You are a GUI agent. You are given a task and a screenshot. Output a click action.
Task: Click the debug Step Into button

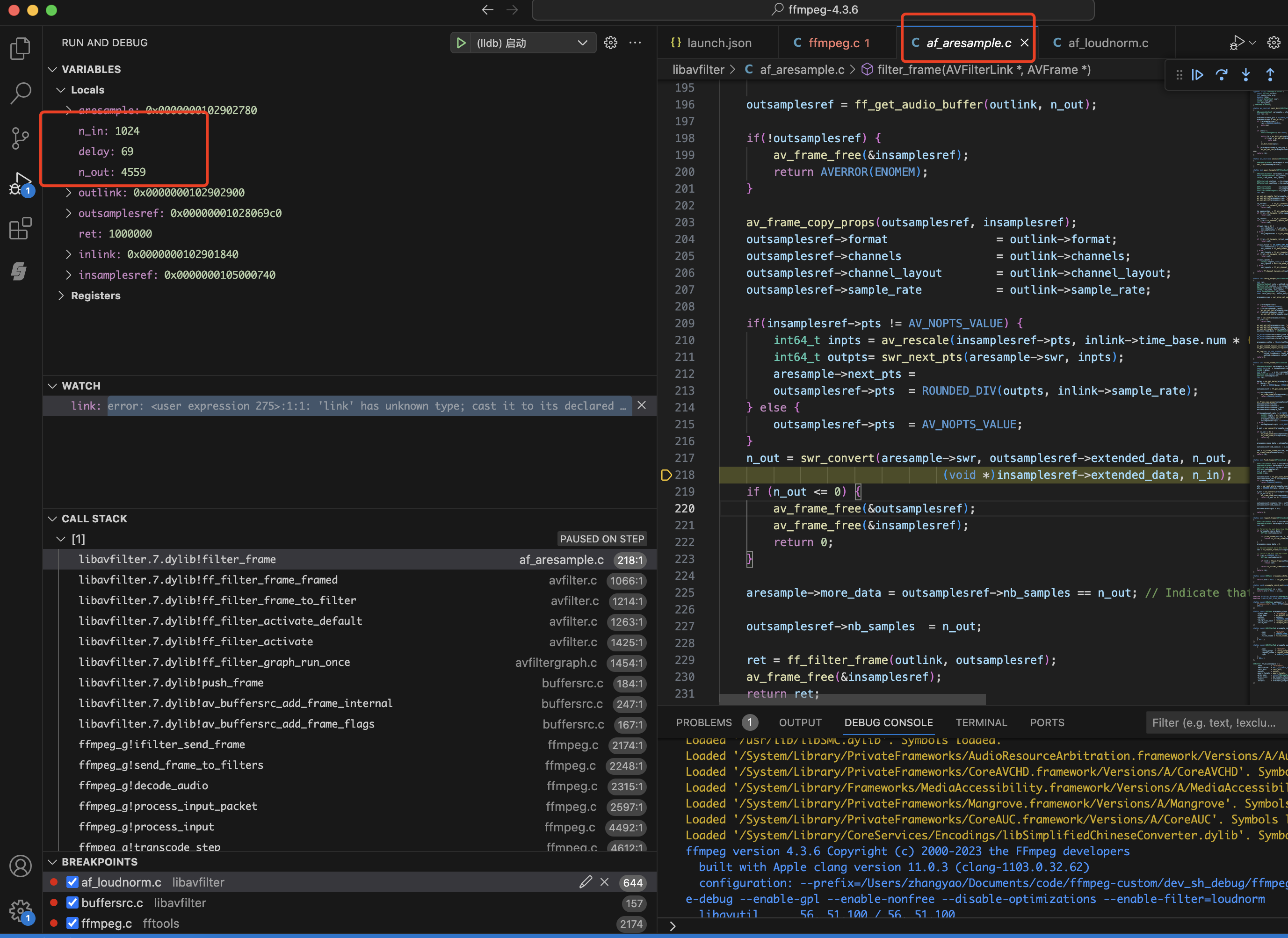click(1246, 75)
